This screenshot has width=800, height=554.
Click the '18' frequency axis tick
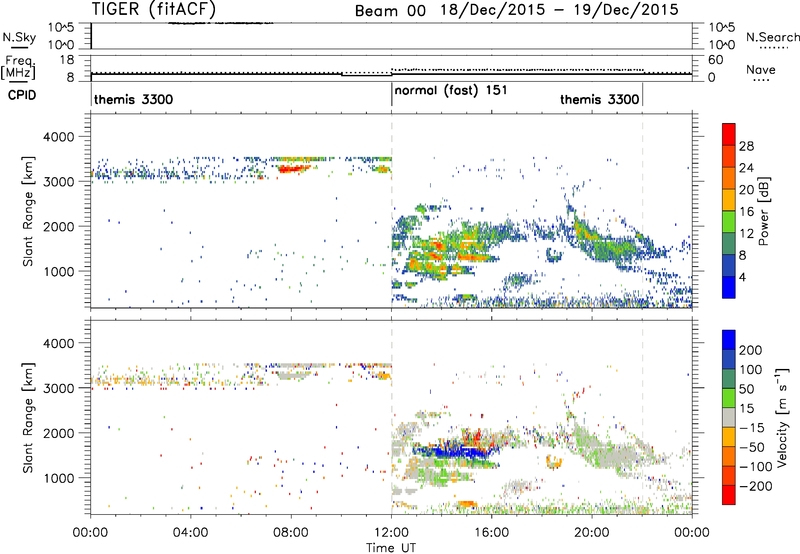click(x=68, y=60)
